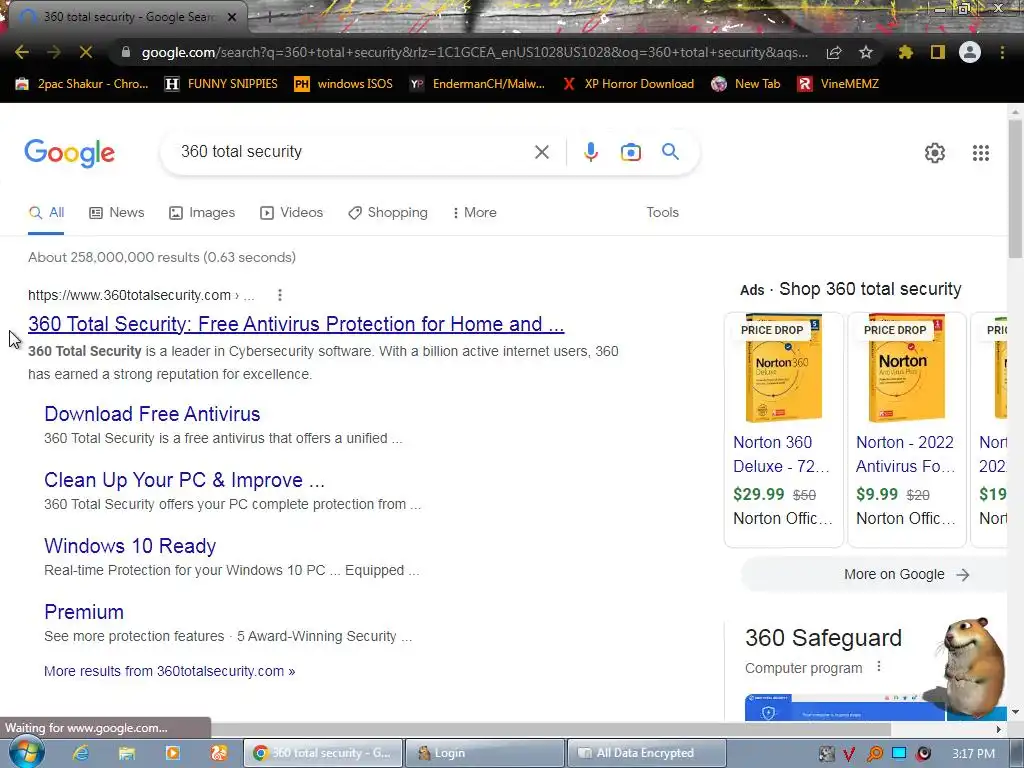This screenshot has height=768, width=1024.
Task: Switch to the Login taskbar window
Action: [485, 753]
